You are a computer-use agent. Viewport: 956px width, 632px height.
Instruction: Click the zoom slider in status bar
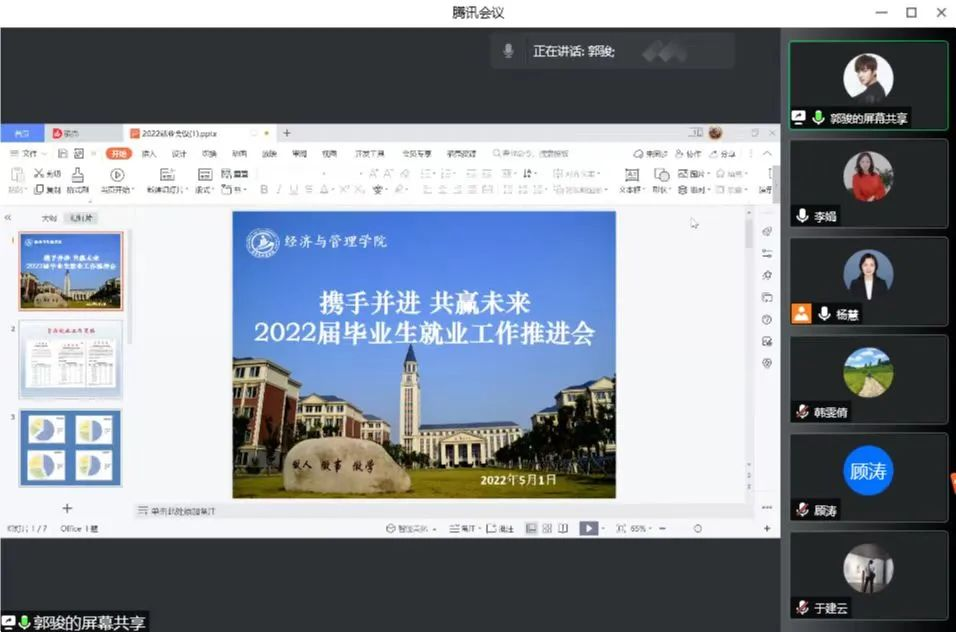[x=698, y=528]
